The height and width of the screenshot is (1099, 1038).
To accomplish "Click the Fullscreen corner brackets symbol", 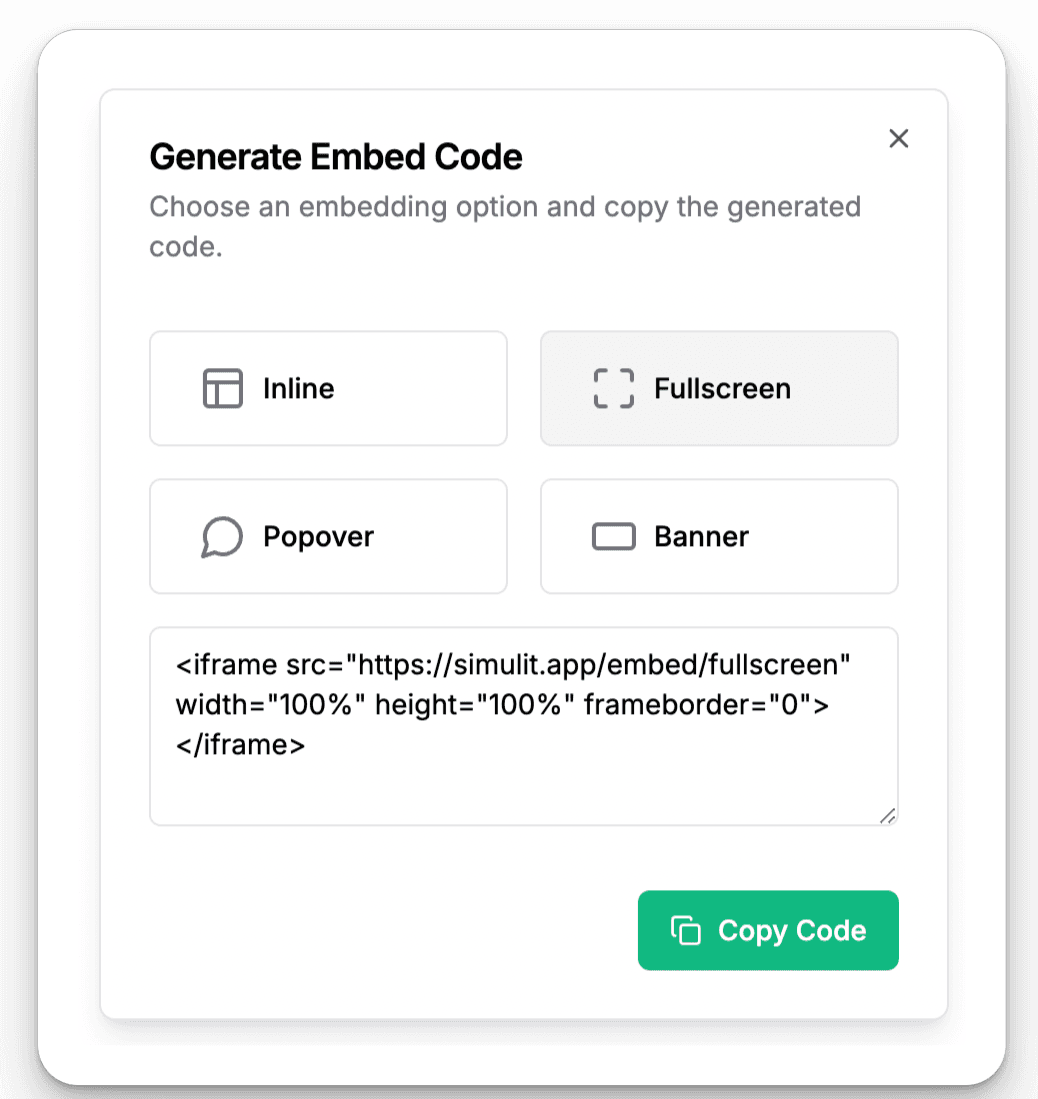I will (614, 389).
